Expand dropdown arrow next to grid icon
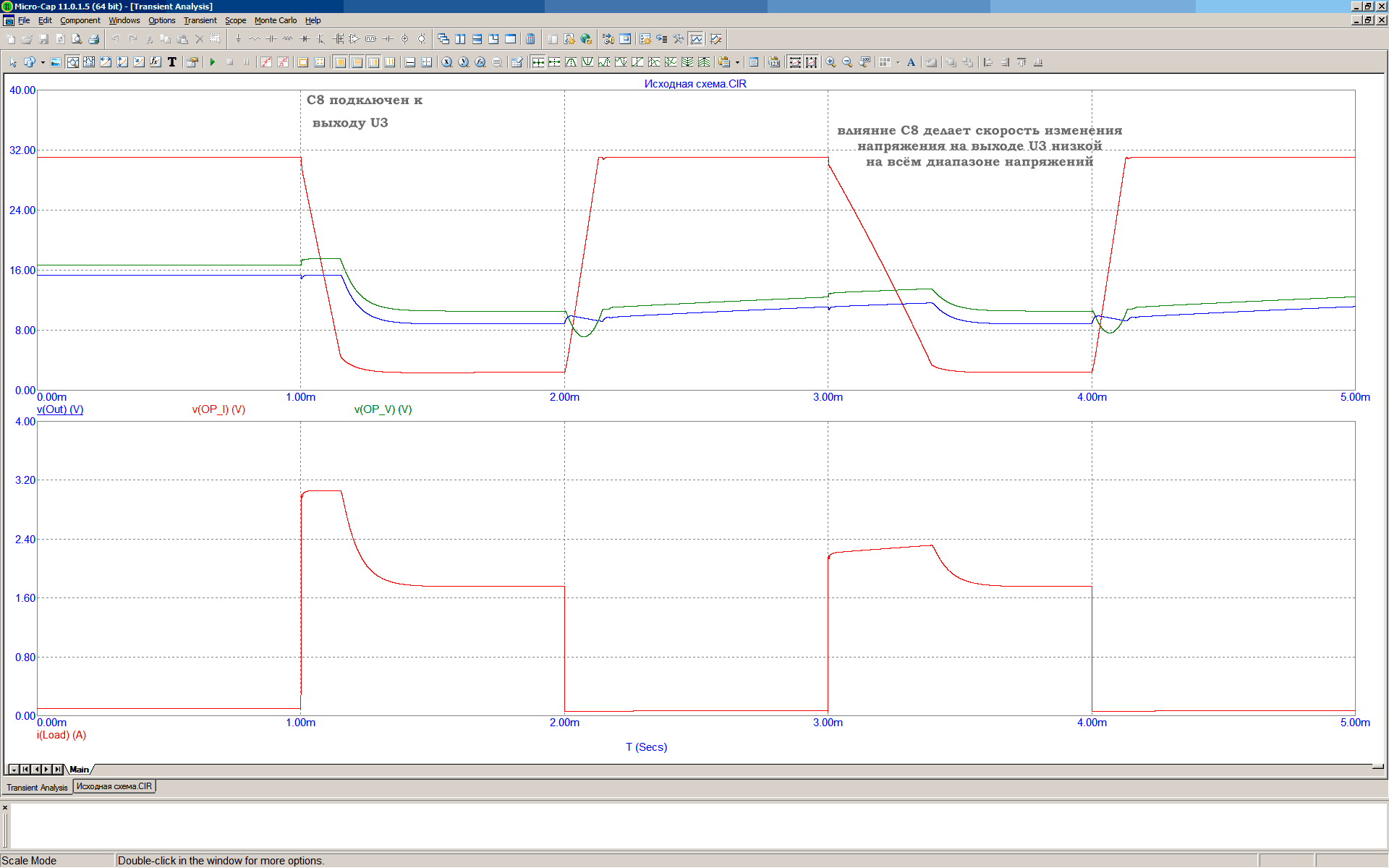This screenshot has width=1389, height=868. [x=898, y=62]
